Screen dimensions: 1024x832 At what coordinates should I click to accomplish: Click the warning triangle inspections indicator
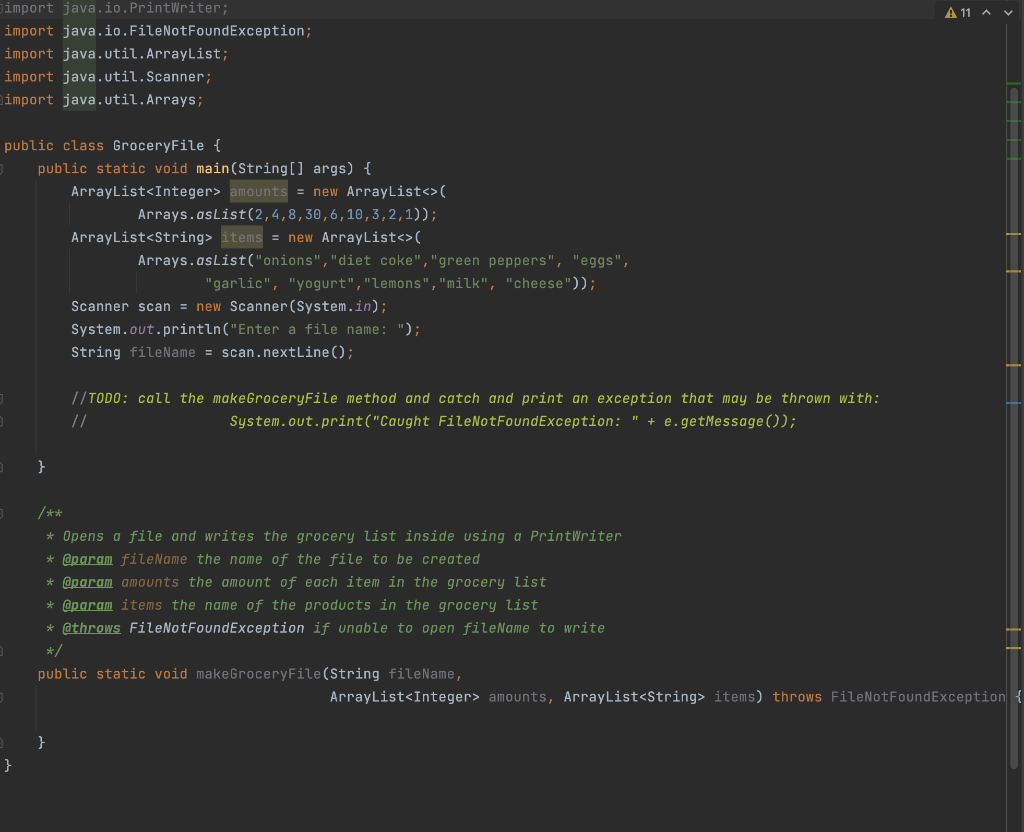click(950, 12)
